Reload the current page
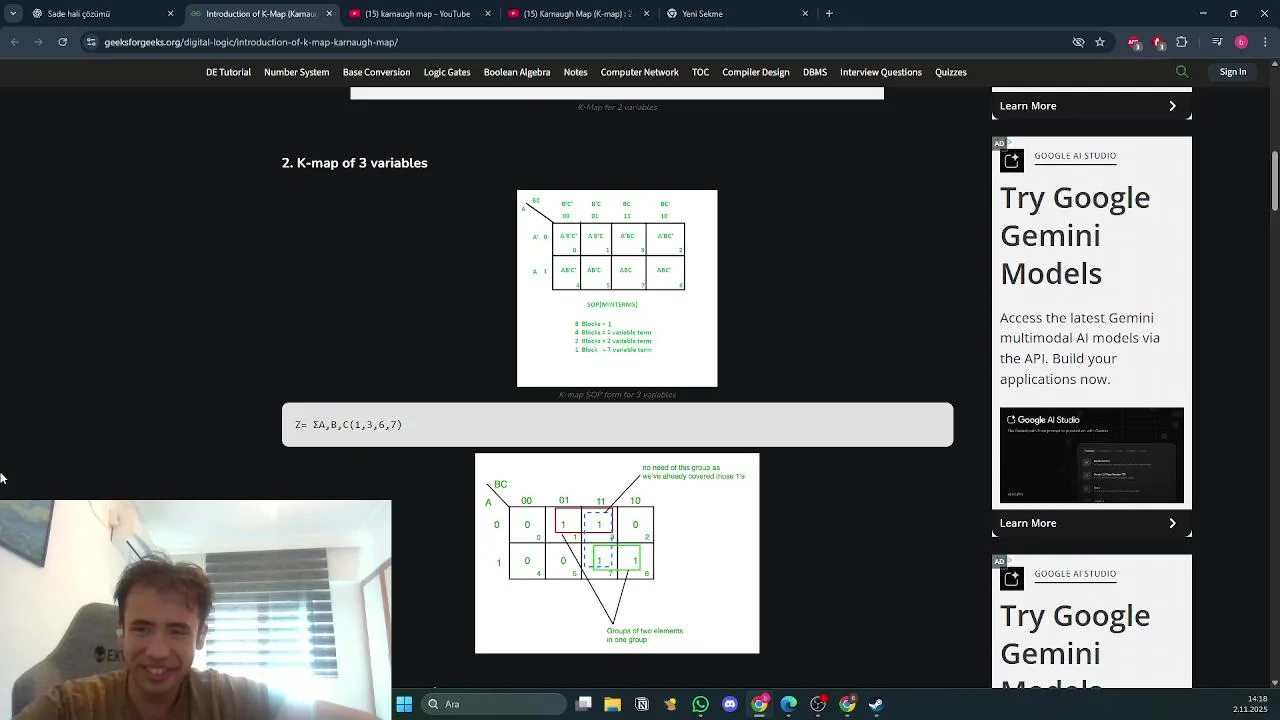Screen dimensions: 1280x720 point(62,42)
